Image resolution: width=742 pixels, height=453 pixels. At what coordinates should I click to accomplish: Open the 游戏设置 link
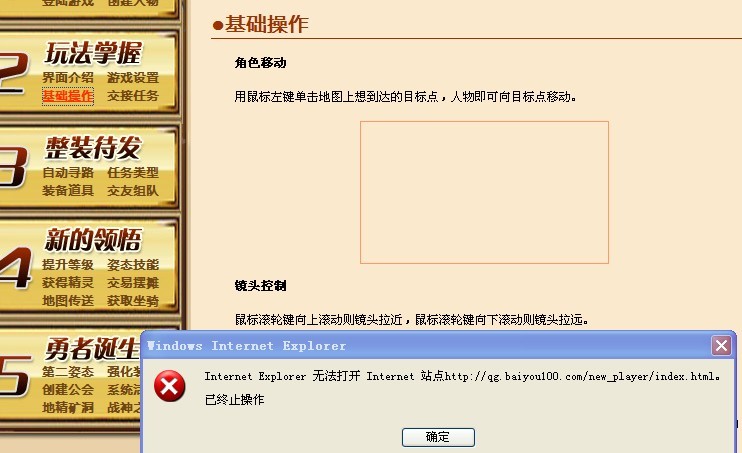coord(133,78)
